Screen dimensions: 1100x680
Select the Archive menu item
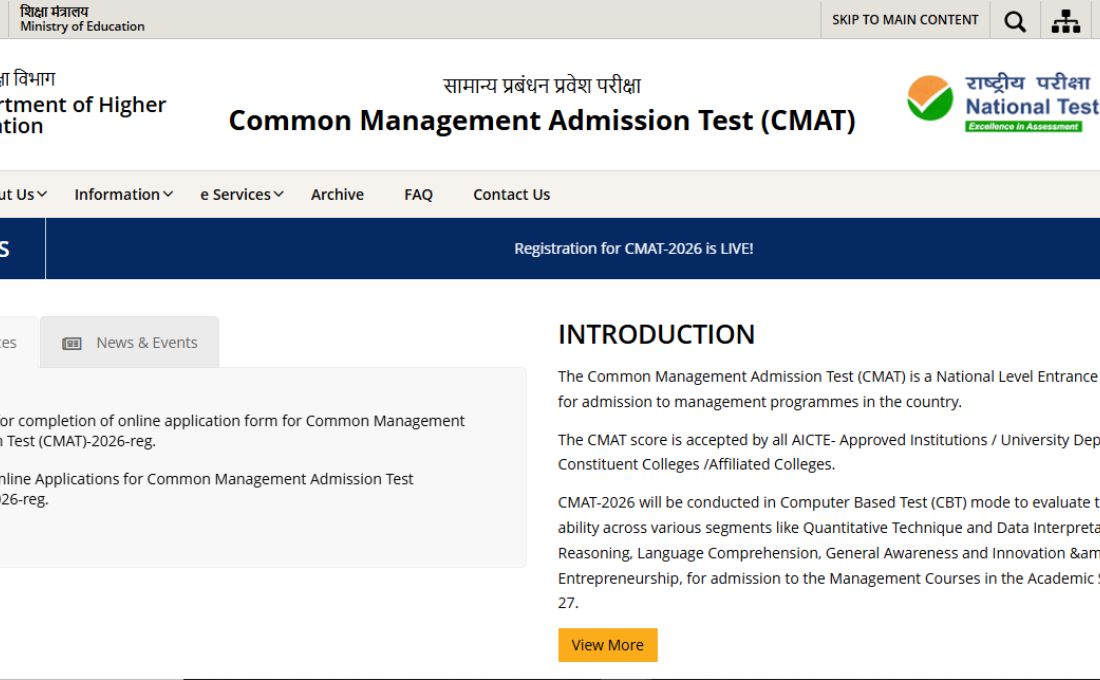coord(337,194)
